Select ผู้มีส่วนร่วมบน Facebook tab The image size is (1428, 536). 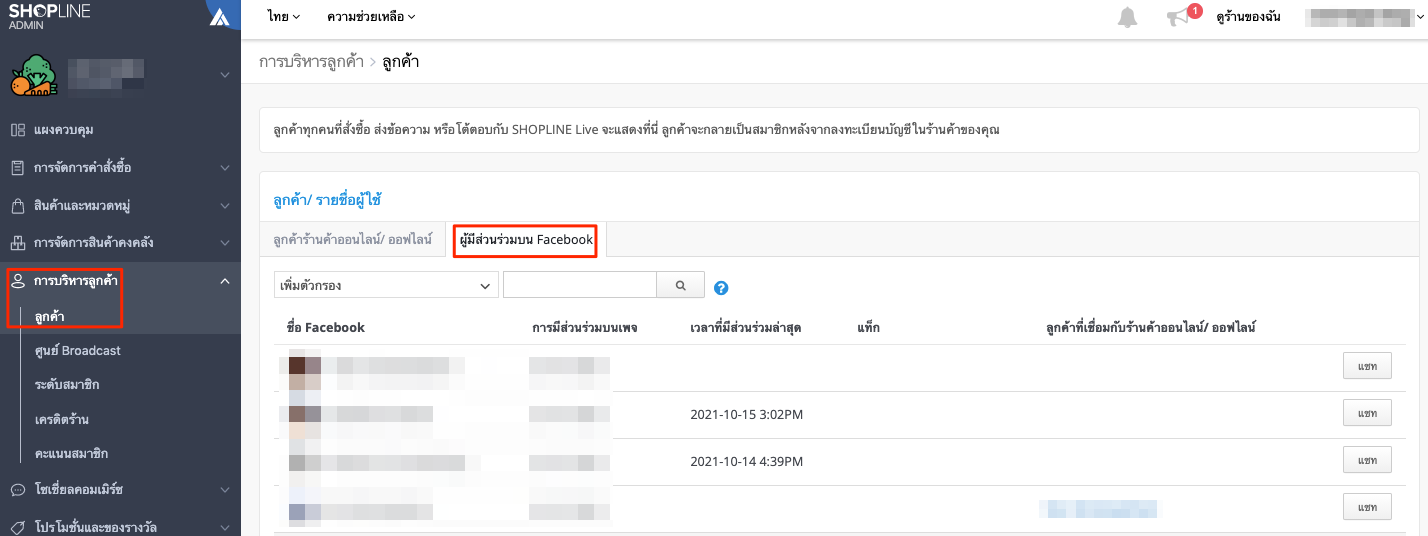pyautogui.click(x=526, y=240)
